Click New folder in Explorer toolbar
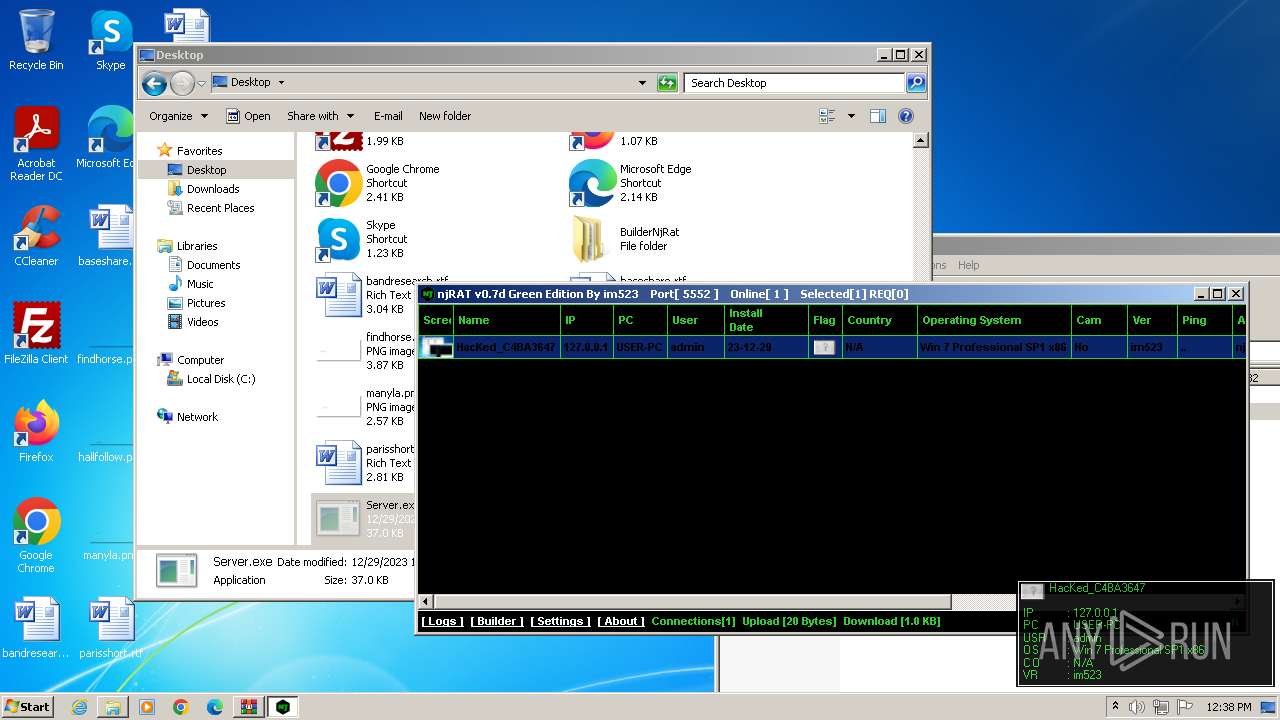This screenshot has width=1280, height=720. 445,116
